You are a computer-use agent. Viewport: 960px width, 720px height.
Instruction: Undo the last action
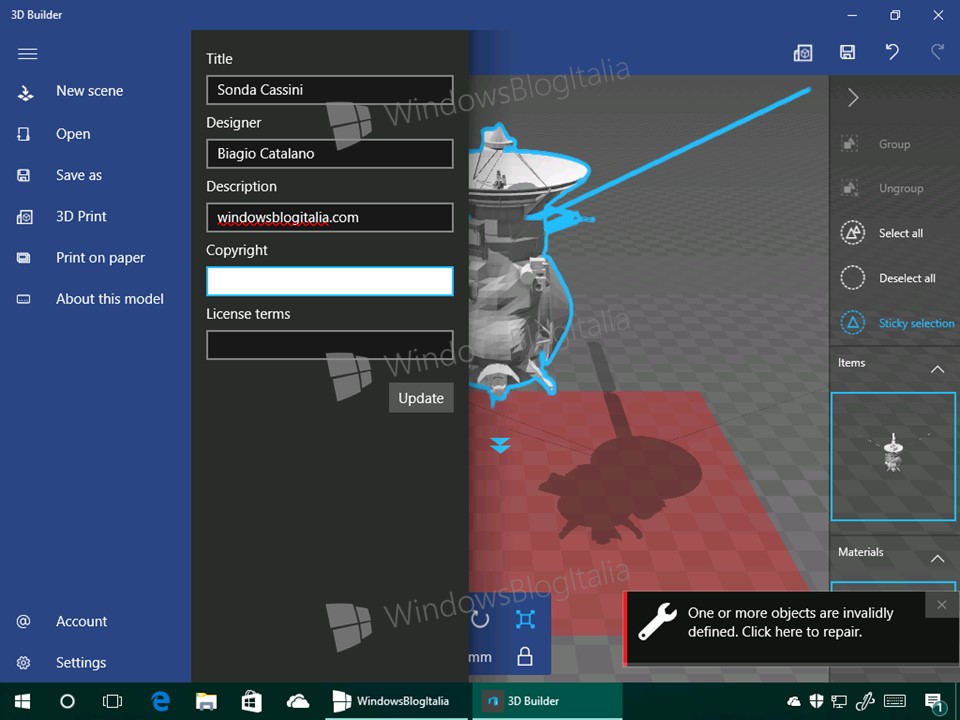coord(892,52)
